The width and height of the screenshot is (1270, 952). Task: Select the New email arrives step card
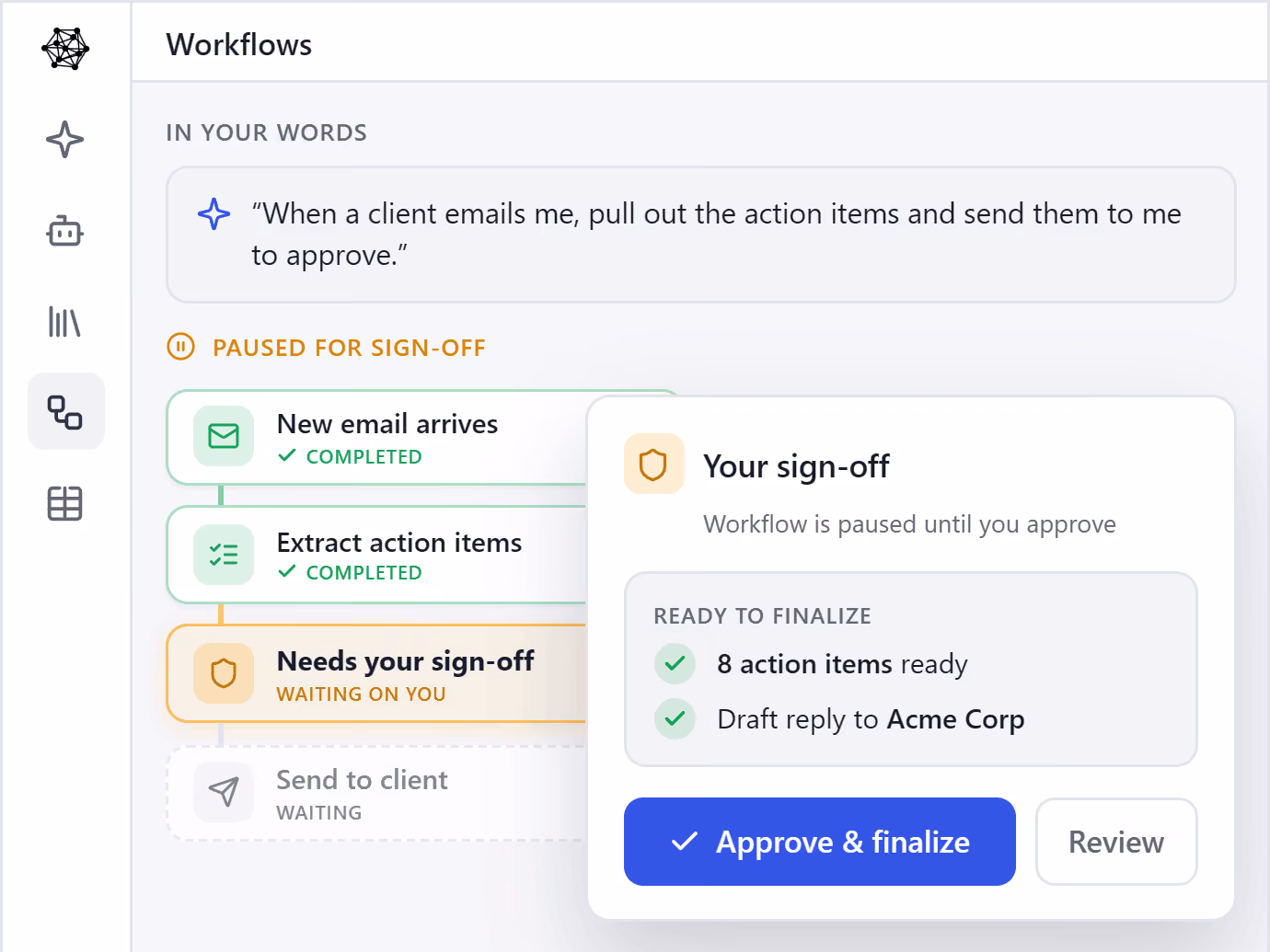pyautogui.click(x=377, y=438)
